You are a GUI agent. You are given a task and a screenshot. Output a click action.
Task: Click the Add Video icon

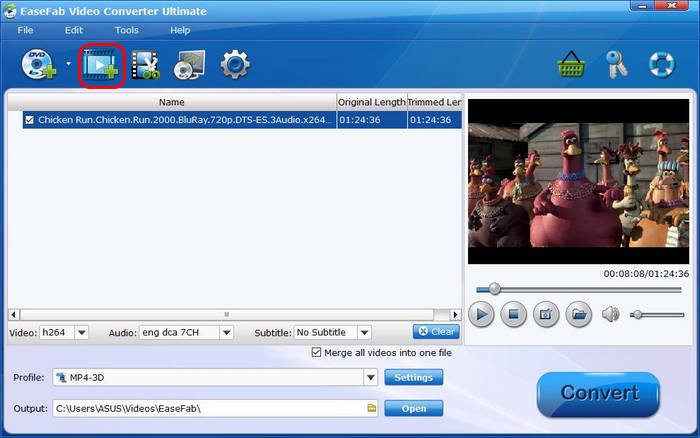(101, 66)
